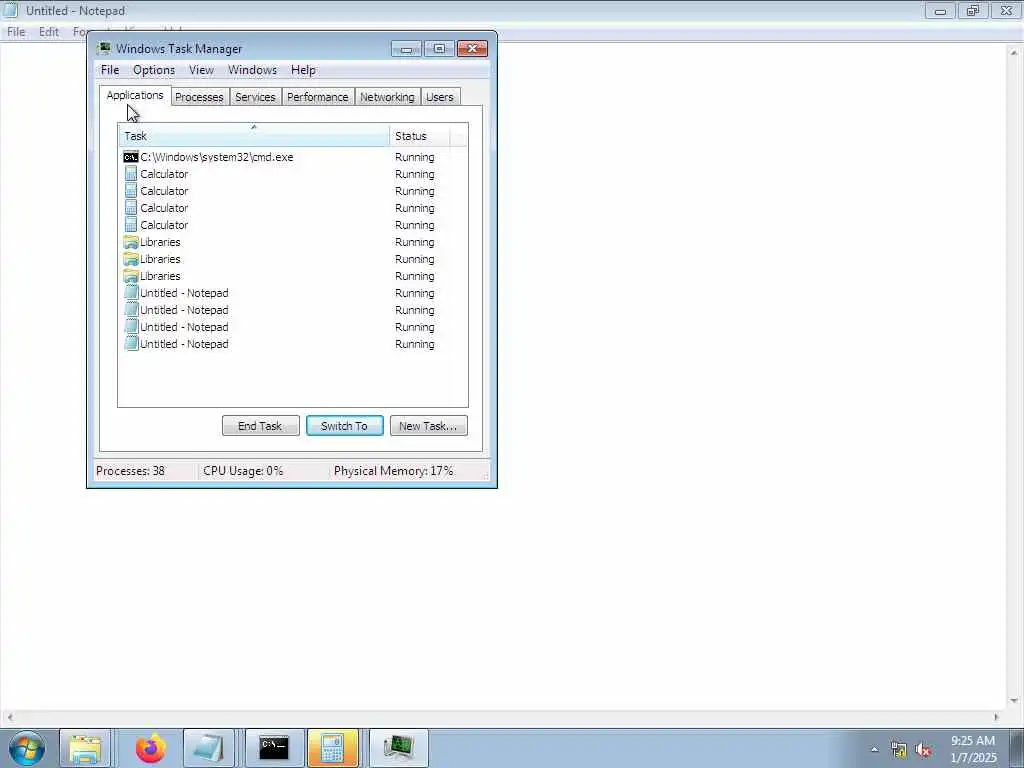The image size is (1024, 768).
Task: Open the Notepad Edit menu
Action: 49,31
